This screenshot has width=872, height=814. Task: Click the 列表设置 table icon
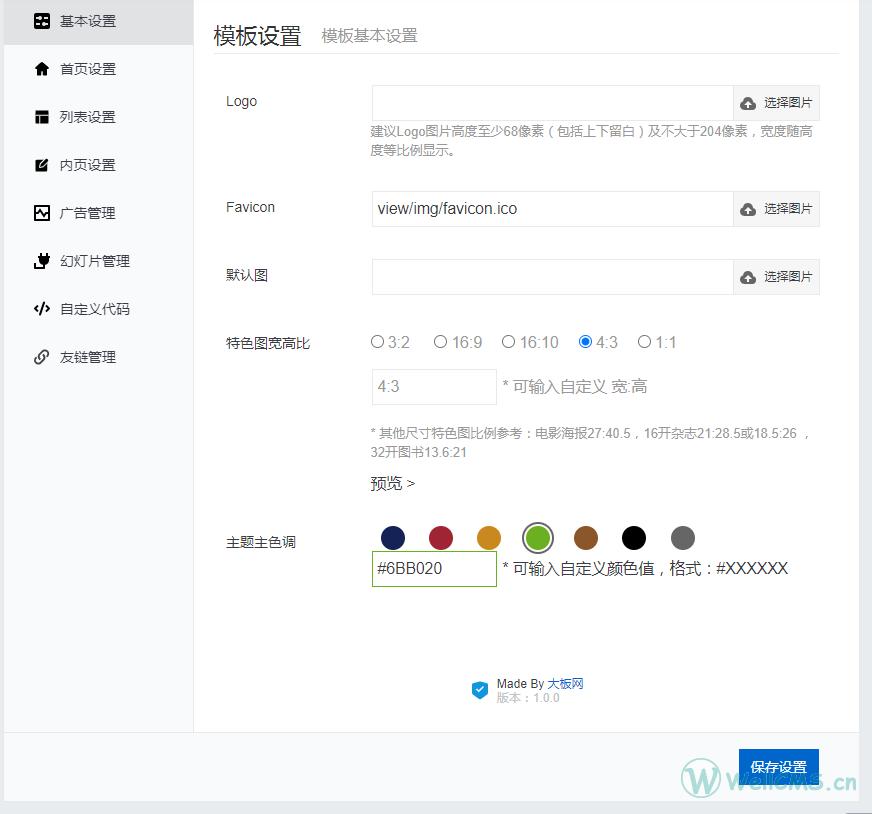pos(42,117)
